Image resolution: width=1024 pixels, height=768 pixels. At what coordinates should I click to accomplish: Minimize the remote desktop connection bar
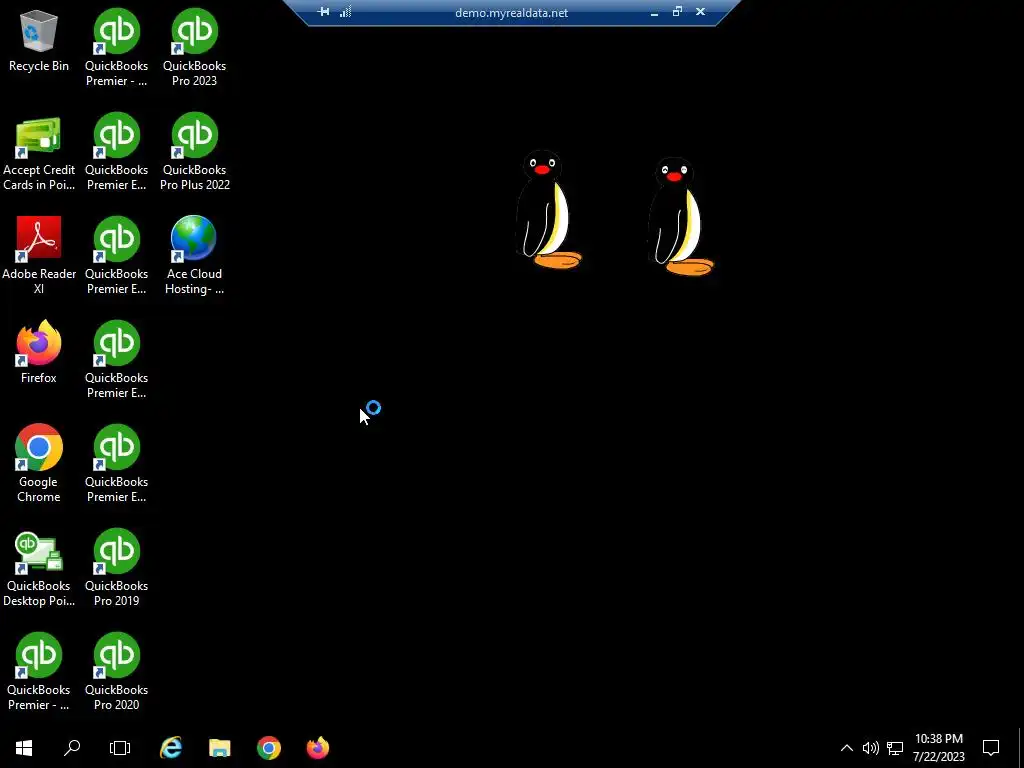(x=654, y=12)
